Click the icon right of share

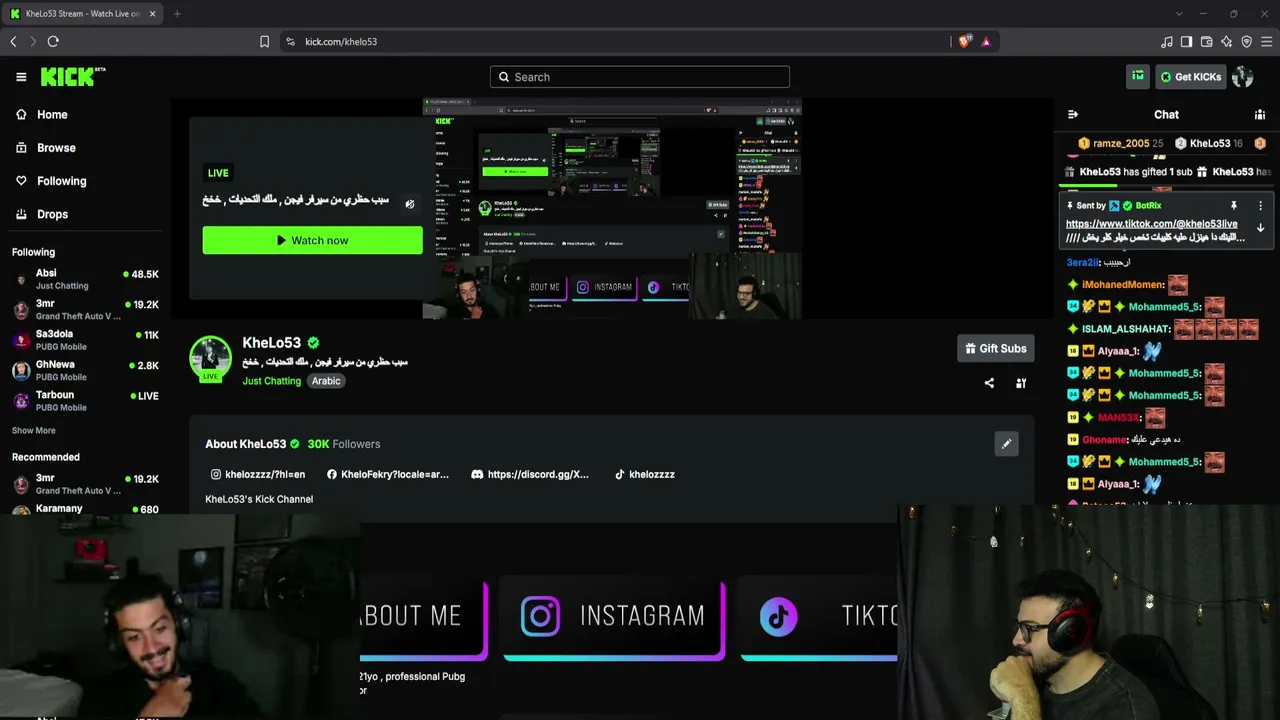click(x=1021, y=383)
